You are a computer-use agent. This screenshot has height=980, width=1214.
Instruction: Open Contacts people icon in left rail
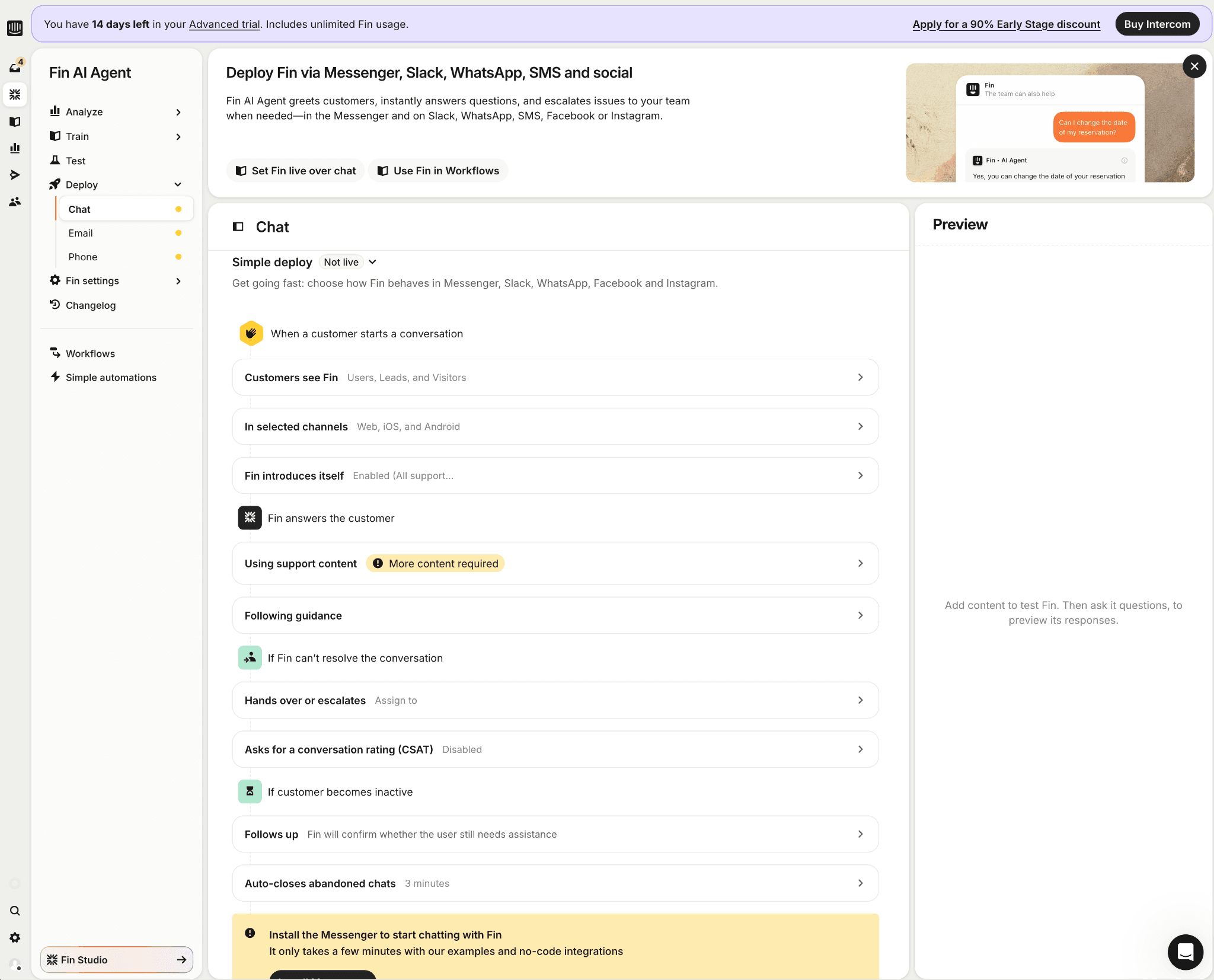click(15, 202)
